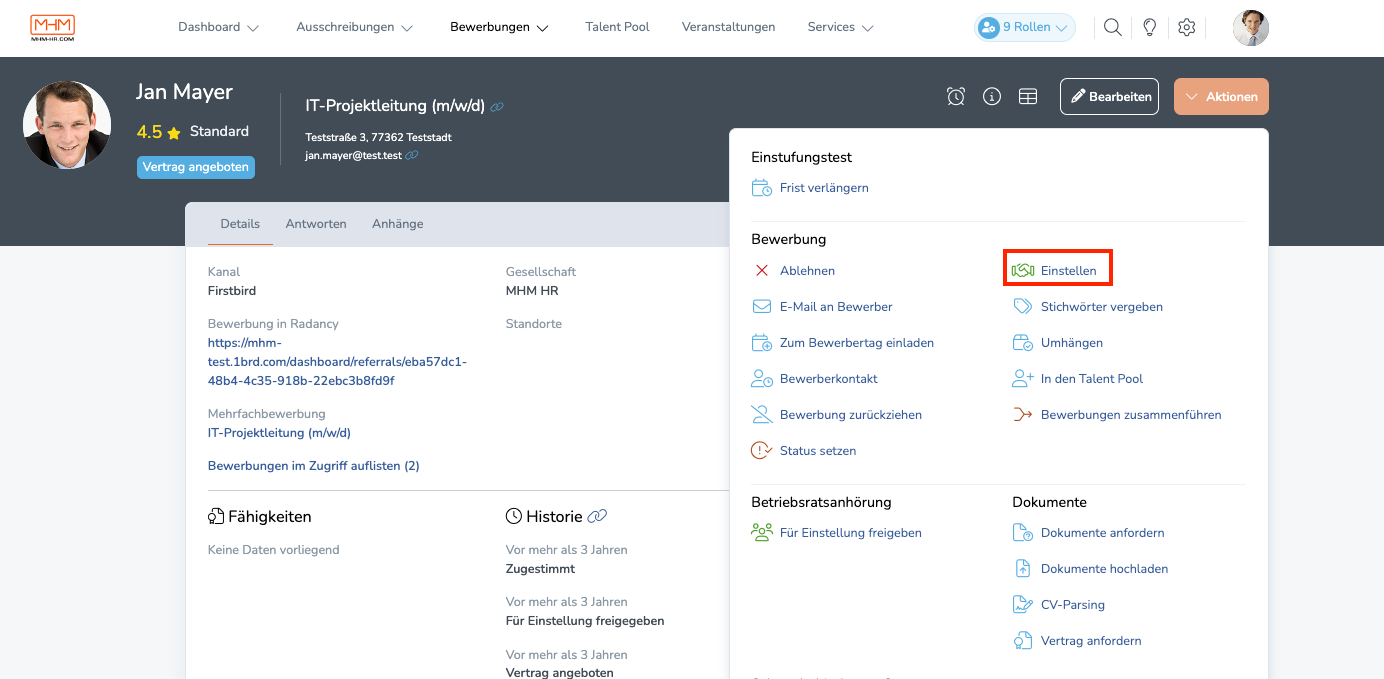Open Veranstaltungen in navigation
This screenshot has width=1384, height=679.
pos(728,27)
